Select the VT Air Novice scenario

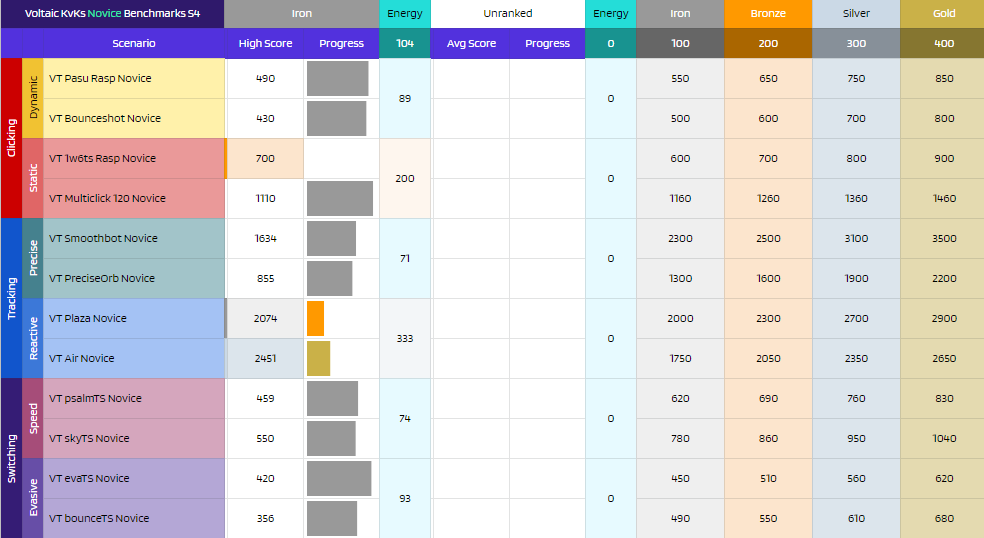(134, 358)
